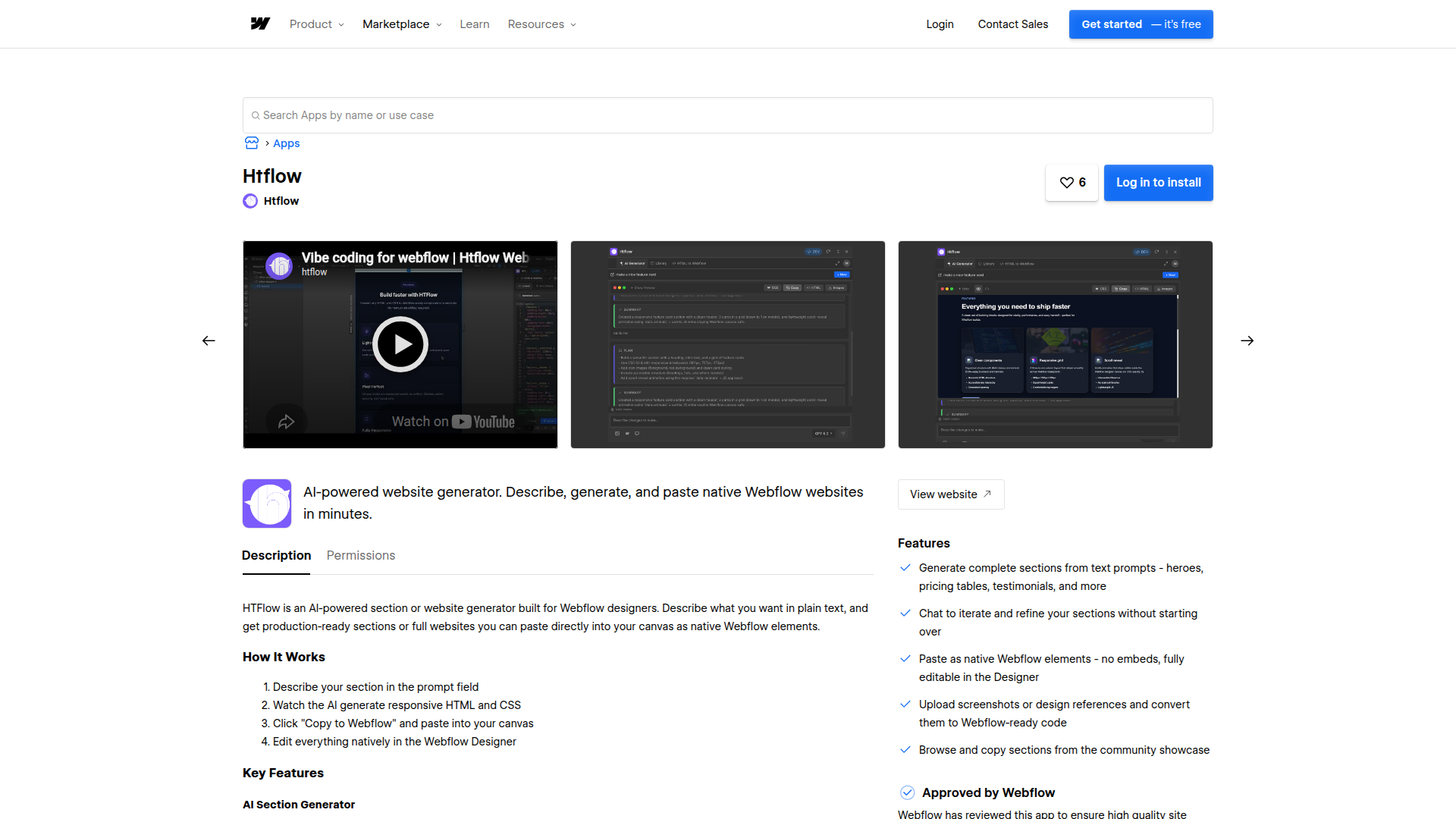The image size is (1456, 819).
Task: Navigate to Apps breadcrumb link
Action: 287,143
